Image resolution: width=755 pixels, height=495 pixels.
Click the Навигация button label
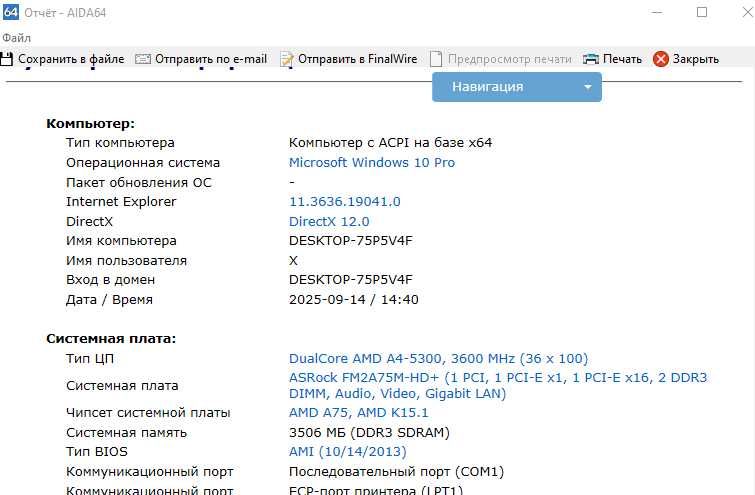click(487, 87)
